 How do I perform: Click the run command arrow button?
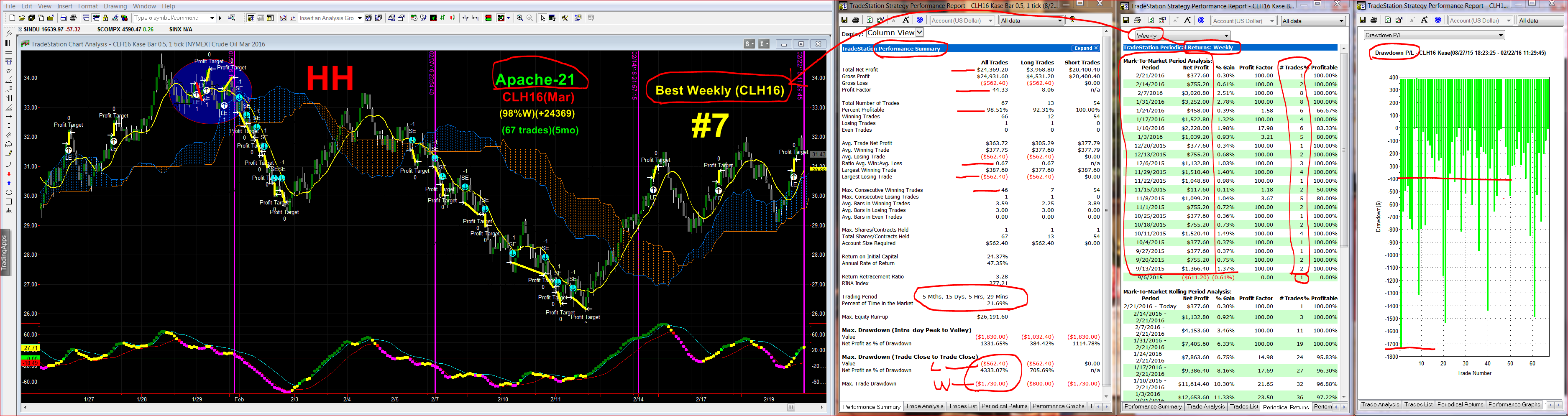[x=220, y=18]
